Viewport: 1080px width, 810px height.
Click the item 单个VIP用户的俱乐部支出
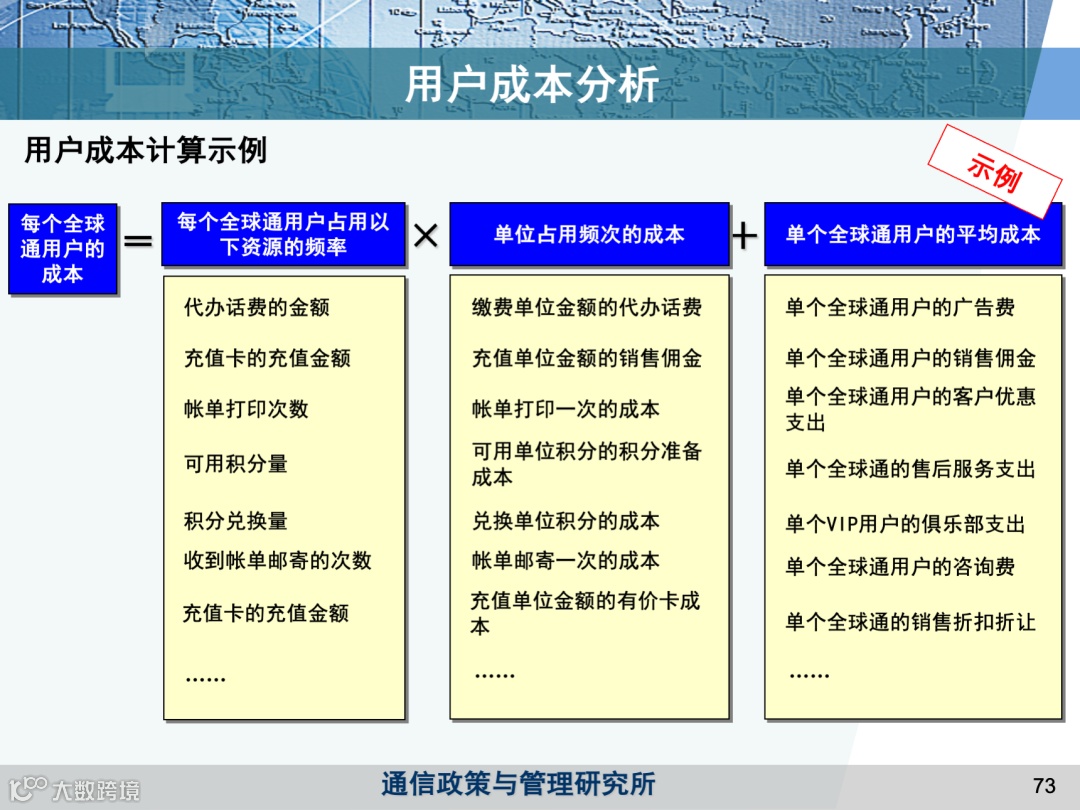coord(905,524)
